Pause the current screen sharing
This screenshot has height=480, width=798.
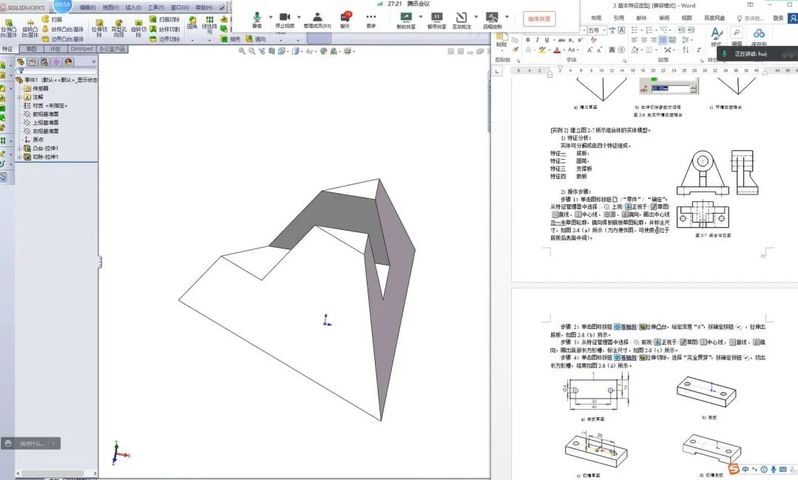tap(437, 18)
